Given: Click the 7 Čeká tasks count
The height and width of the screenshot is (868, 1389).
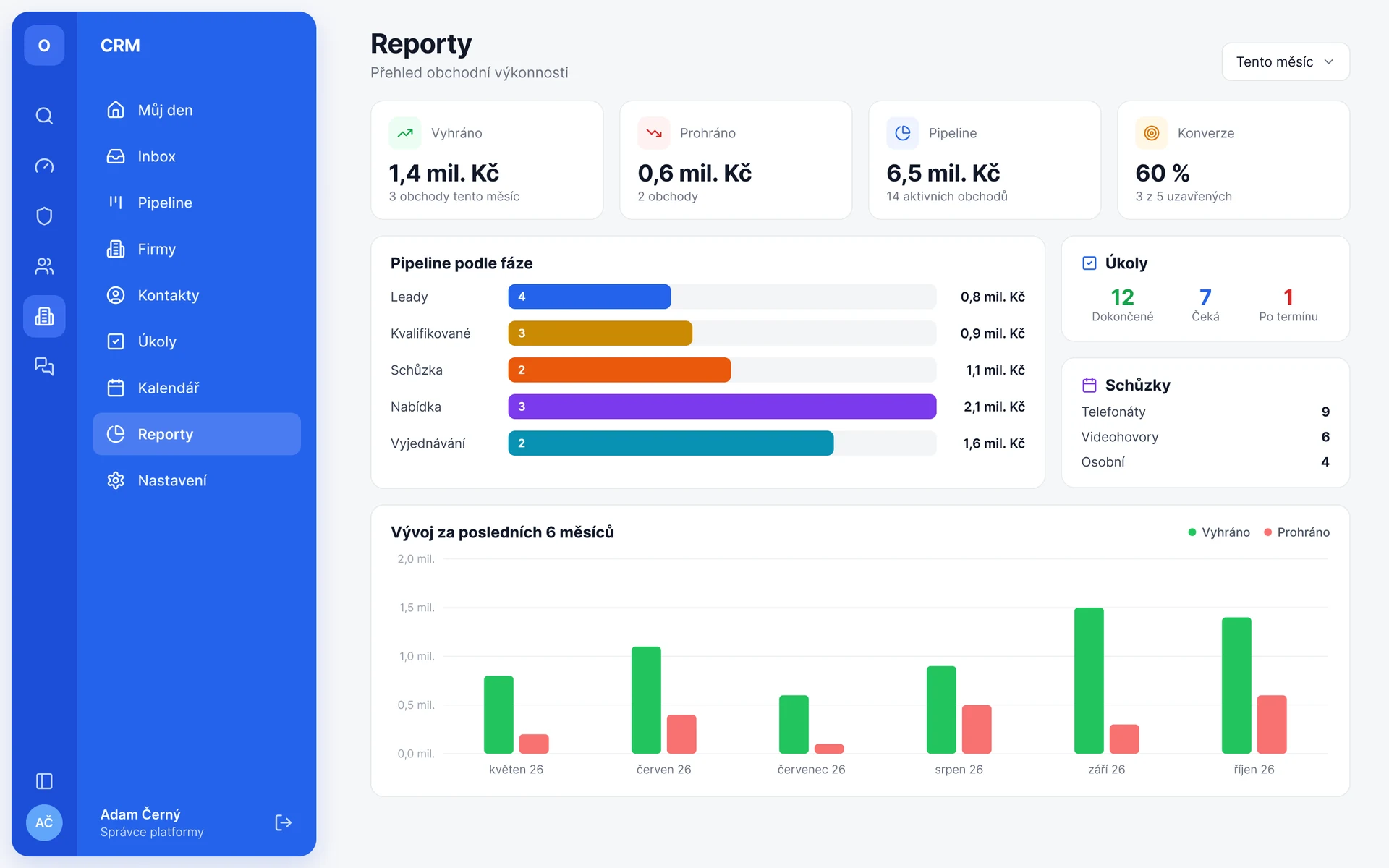Looking at the screenshot, I should point(1205,305).
